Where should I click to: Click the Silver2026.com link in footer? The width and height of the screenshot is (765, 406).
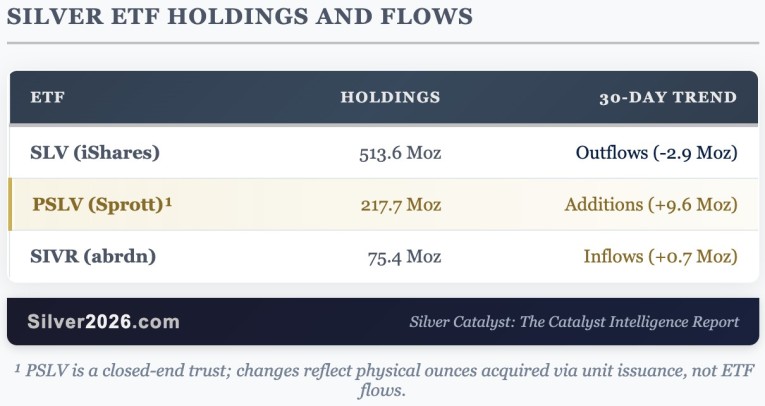tap(103, 322)
